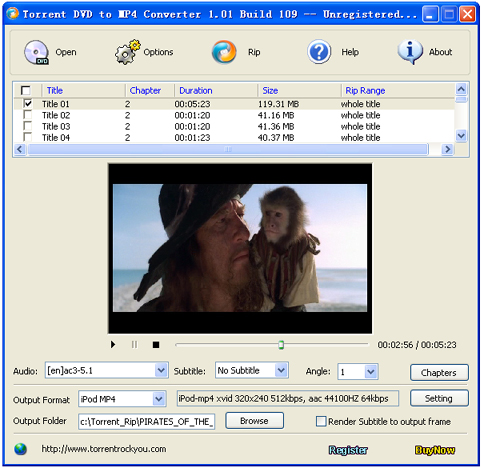This screenshot has width=482, height=468.
Task: Open the Chapters button
Action: (x=439, y=372)
